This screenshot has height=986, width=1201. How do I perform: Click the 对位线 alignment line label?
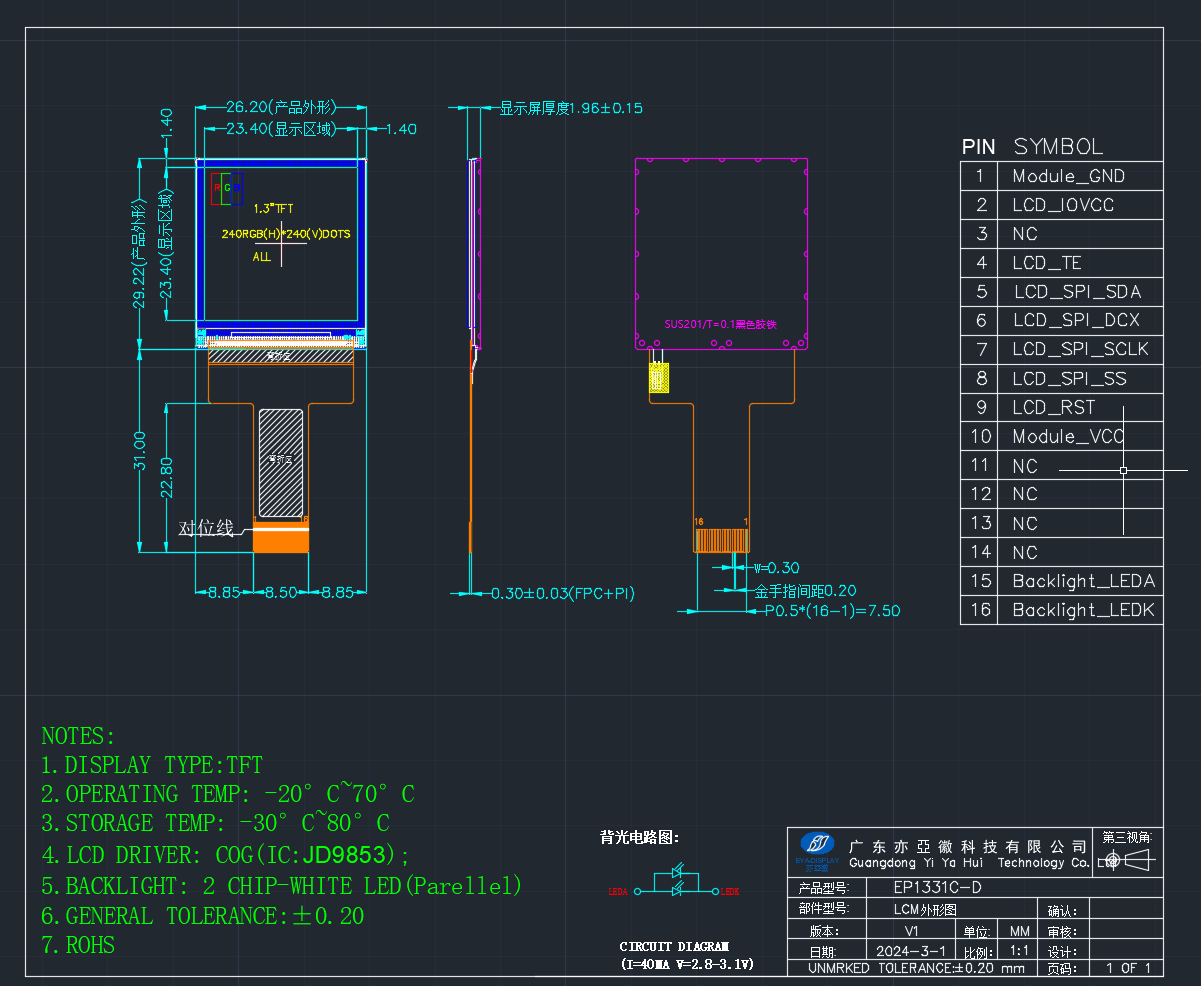pos(206,528)
